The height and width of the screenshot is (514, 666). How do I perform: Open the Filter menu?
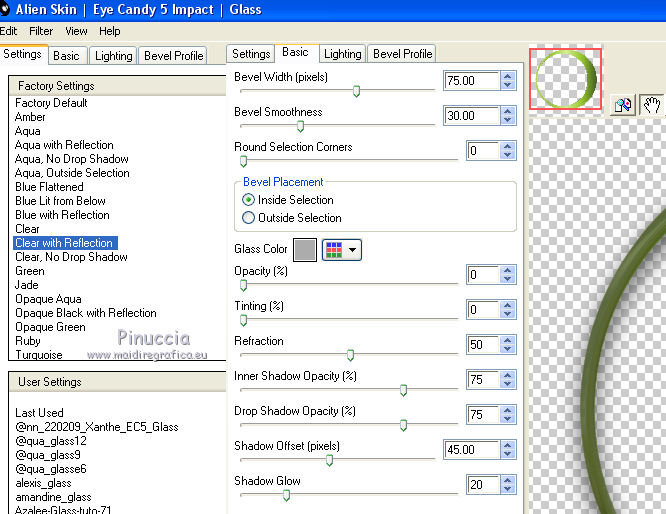tap(41, 31)
